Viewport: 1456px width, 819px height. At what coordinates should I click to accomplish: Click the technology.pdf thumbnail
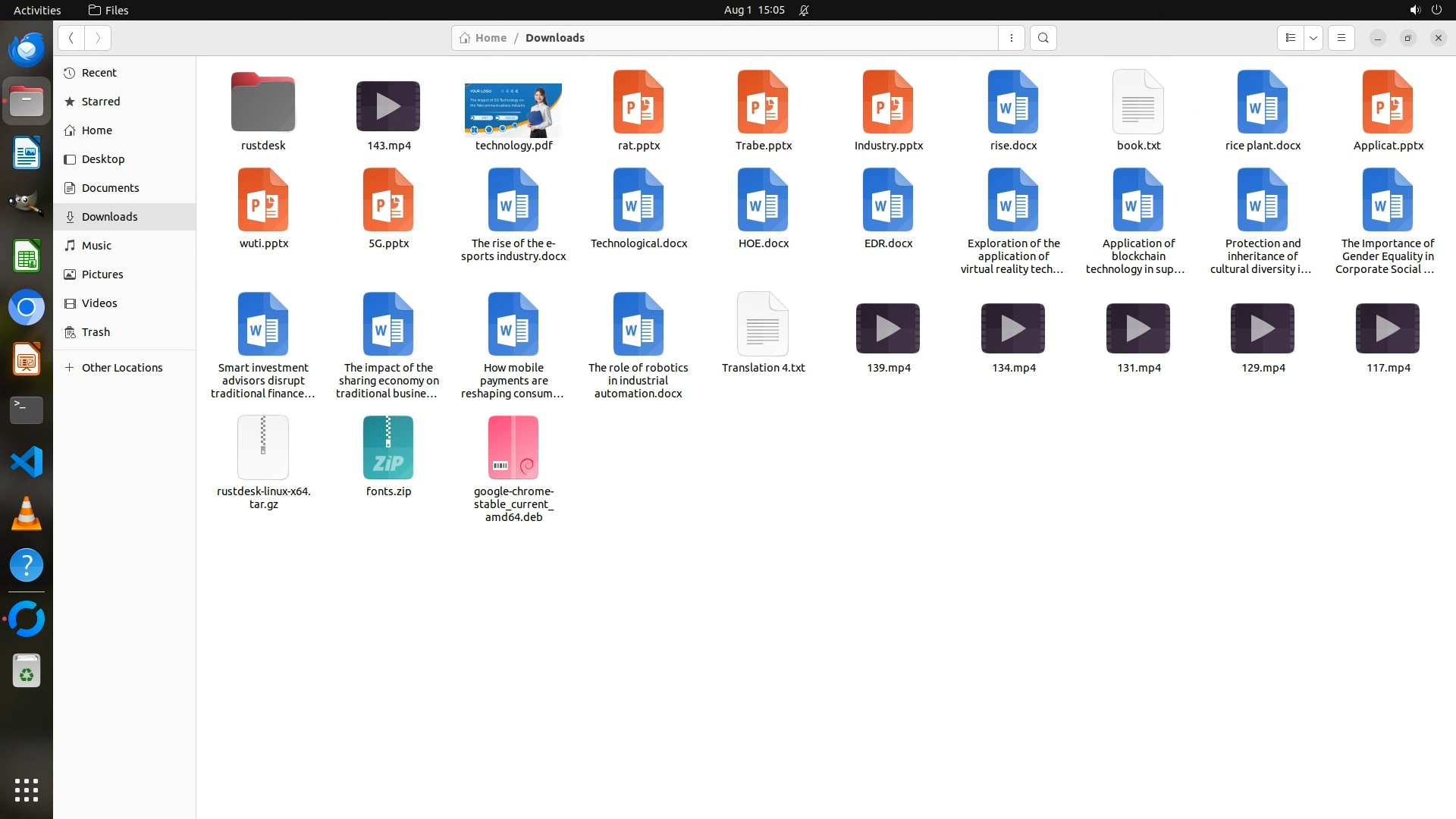[513, 110]
